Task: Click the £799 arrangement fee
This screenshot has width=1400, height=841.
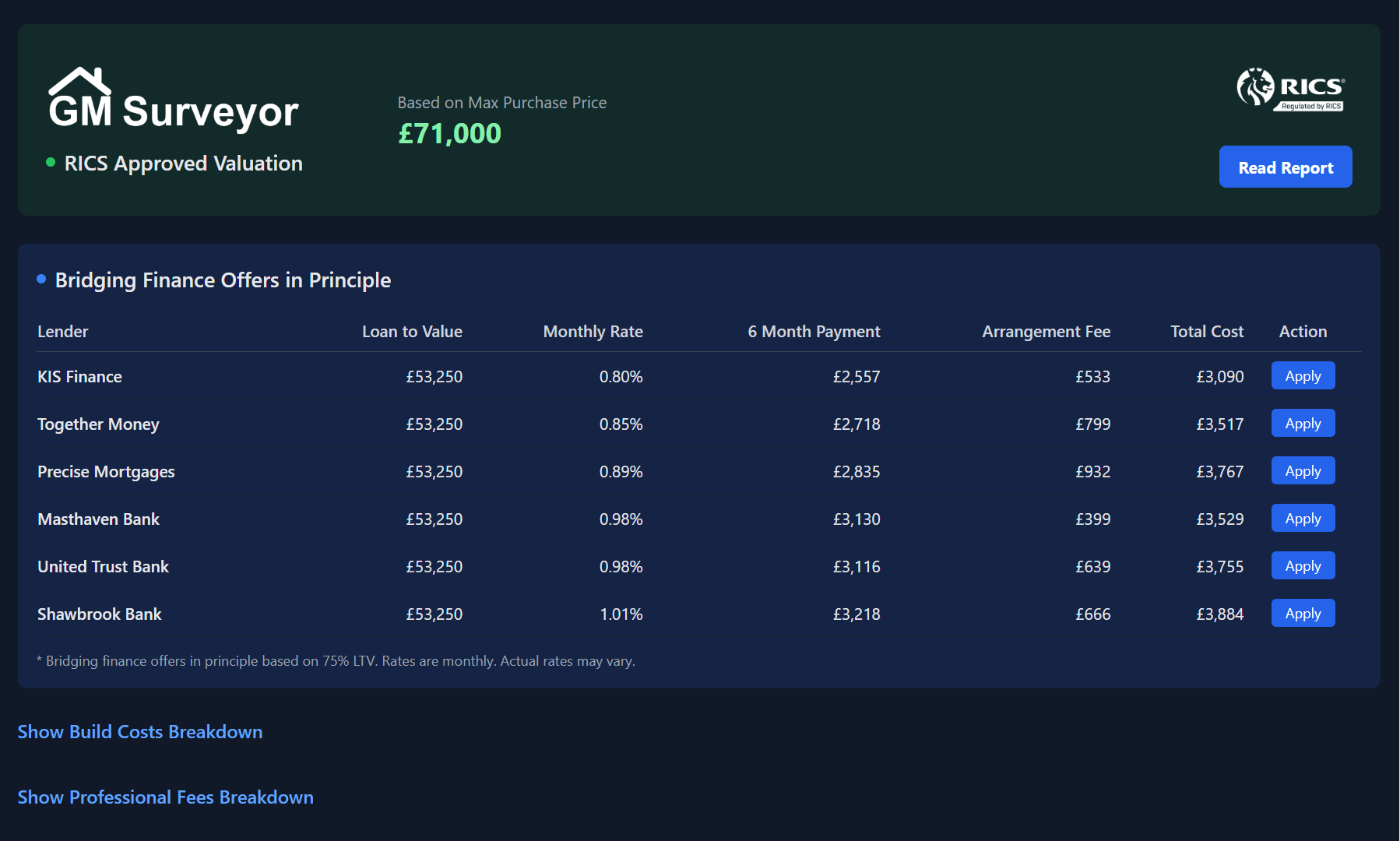Action: (1093, 424)
